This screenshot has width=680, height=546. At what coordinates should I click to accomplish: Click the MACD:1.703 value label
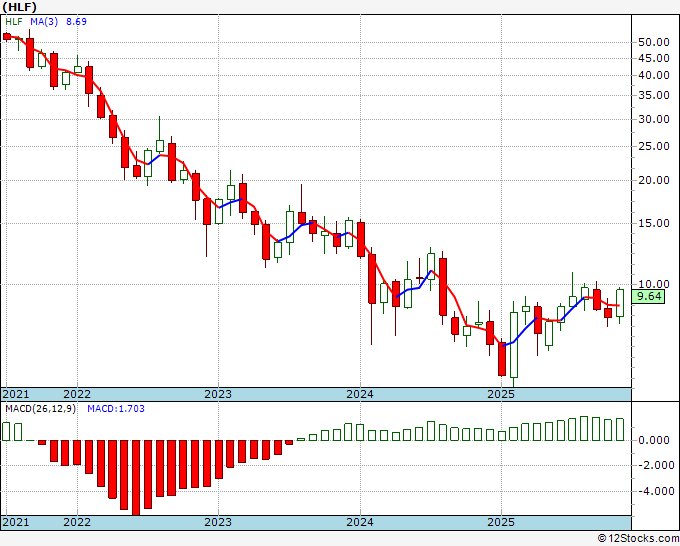click(116, 409)
